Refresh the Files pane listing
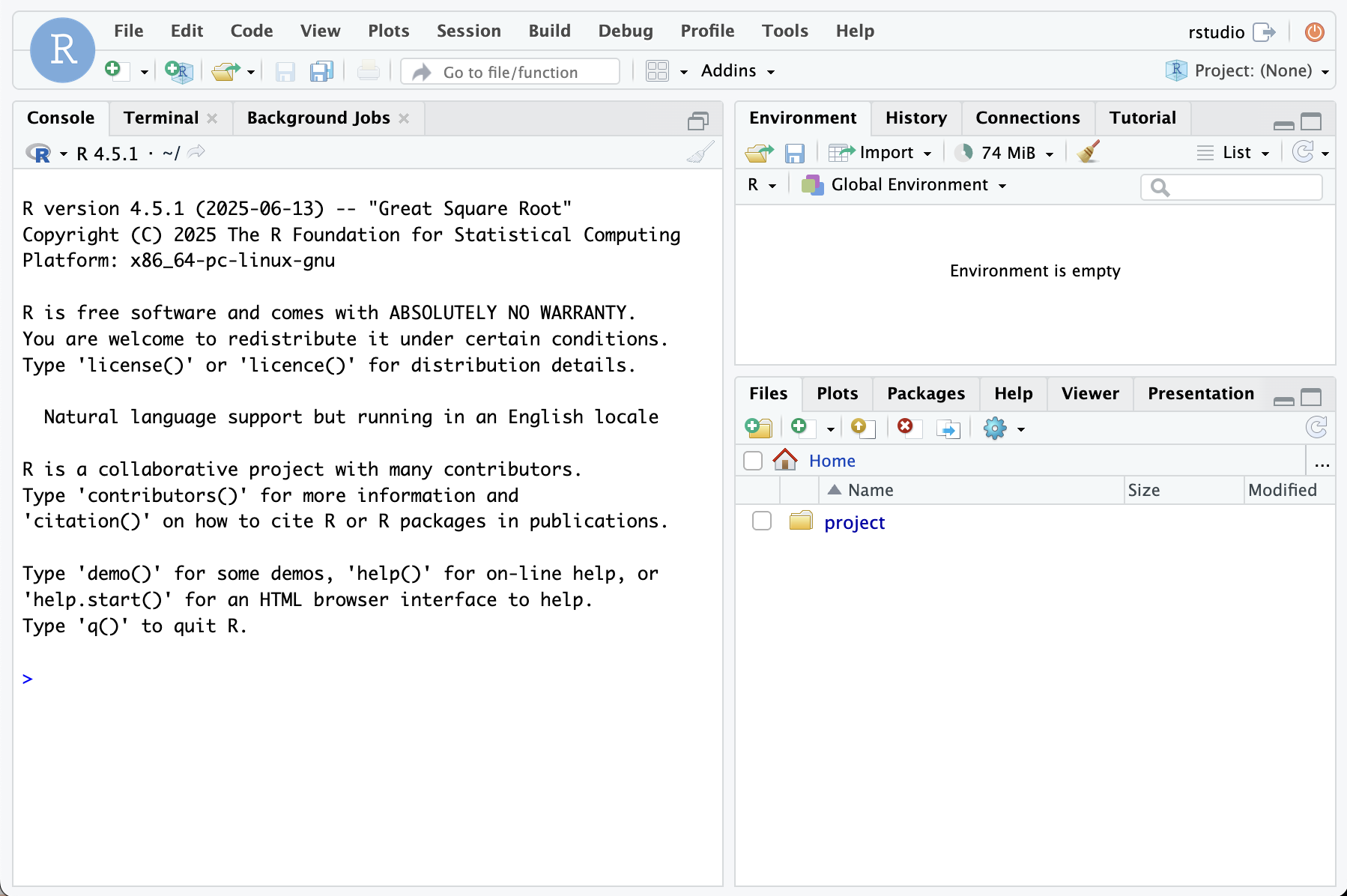 [1316, 427]
